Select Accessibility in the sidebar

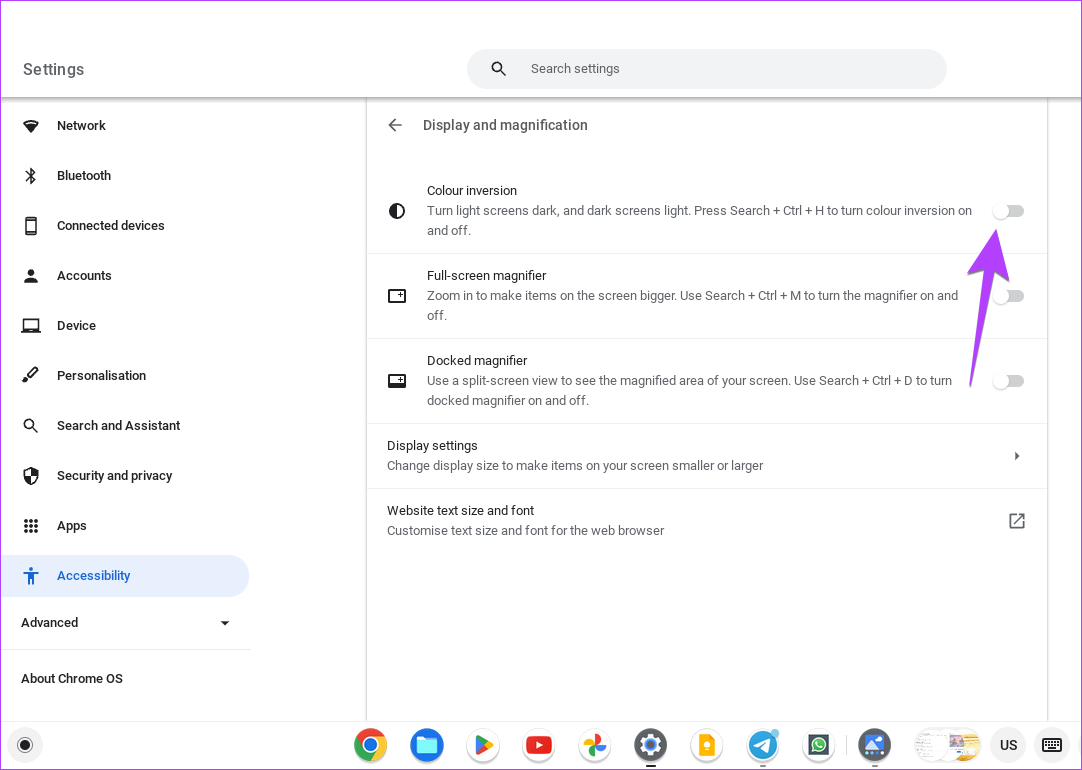tap(93, 575)
